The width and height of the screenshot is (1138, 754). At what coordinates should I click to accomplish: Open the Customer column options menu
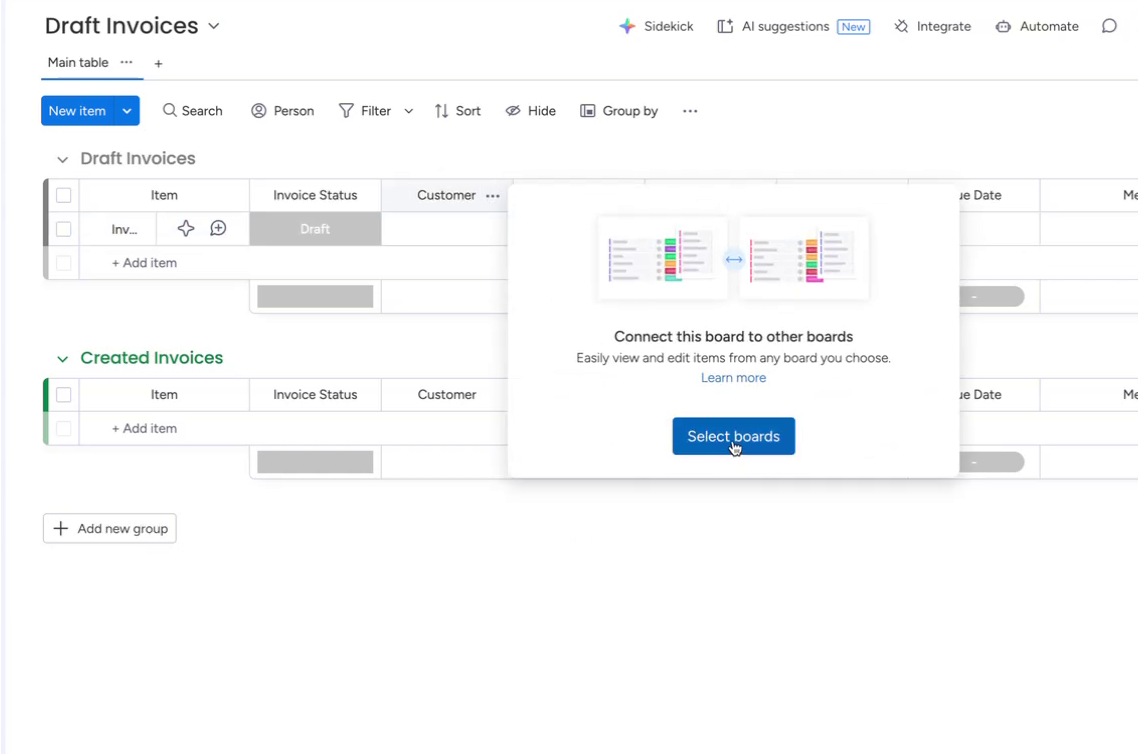(x=492, y=195)
